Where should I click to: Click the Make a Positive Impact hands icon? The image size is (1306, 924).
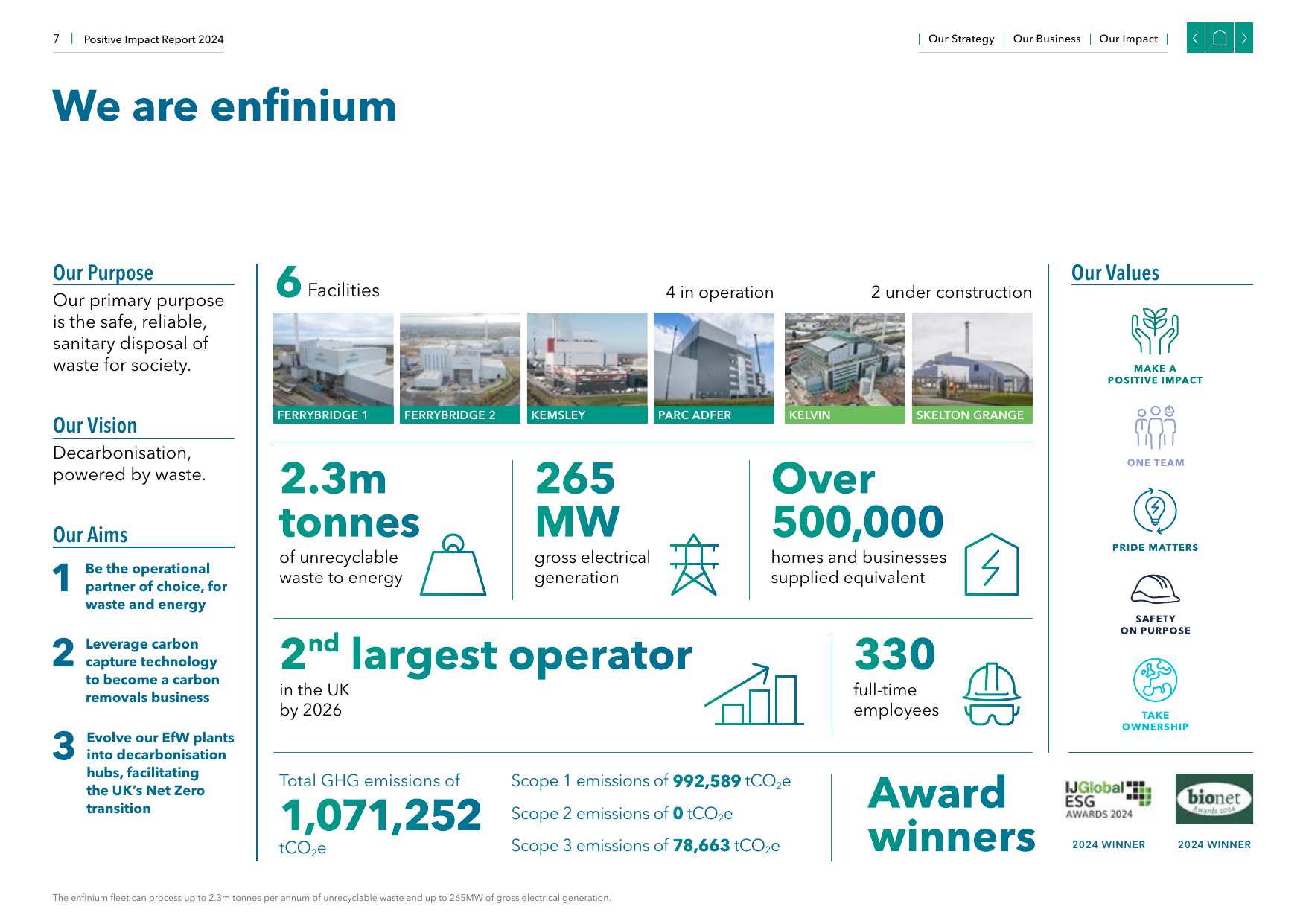(x=1155, y=331)
